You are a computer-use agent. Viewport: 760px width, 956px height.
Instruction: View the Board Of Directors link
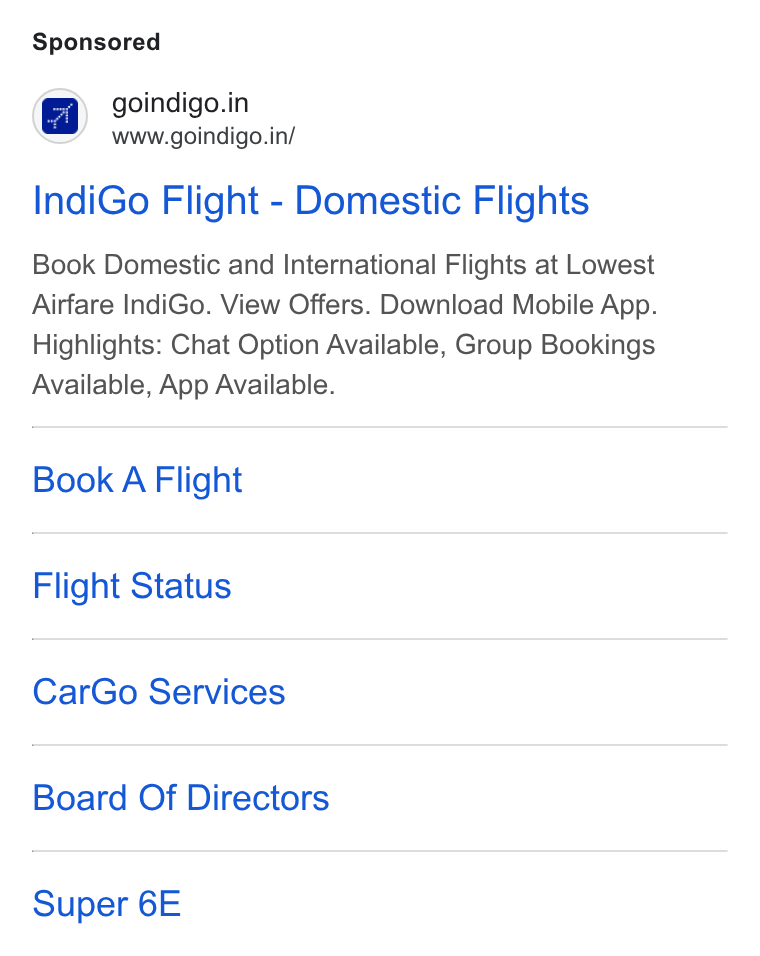click(180, 798)
